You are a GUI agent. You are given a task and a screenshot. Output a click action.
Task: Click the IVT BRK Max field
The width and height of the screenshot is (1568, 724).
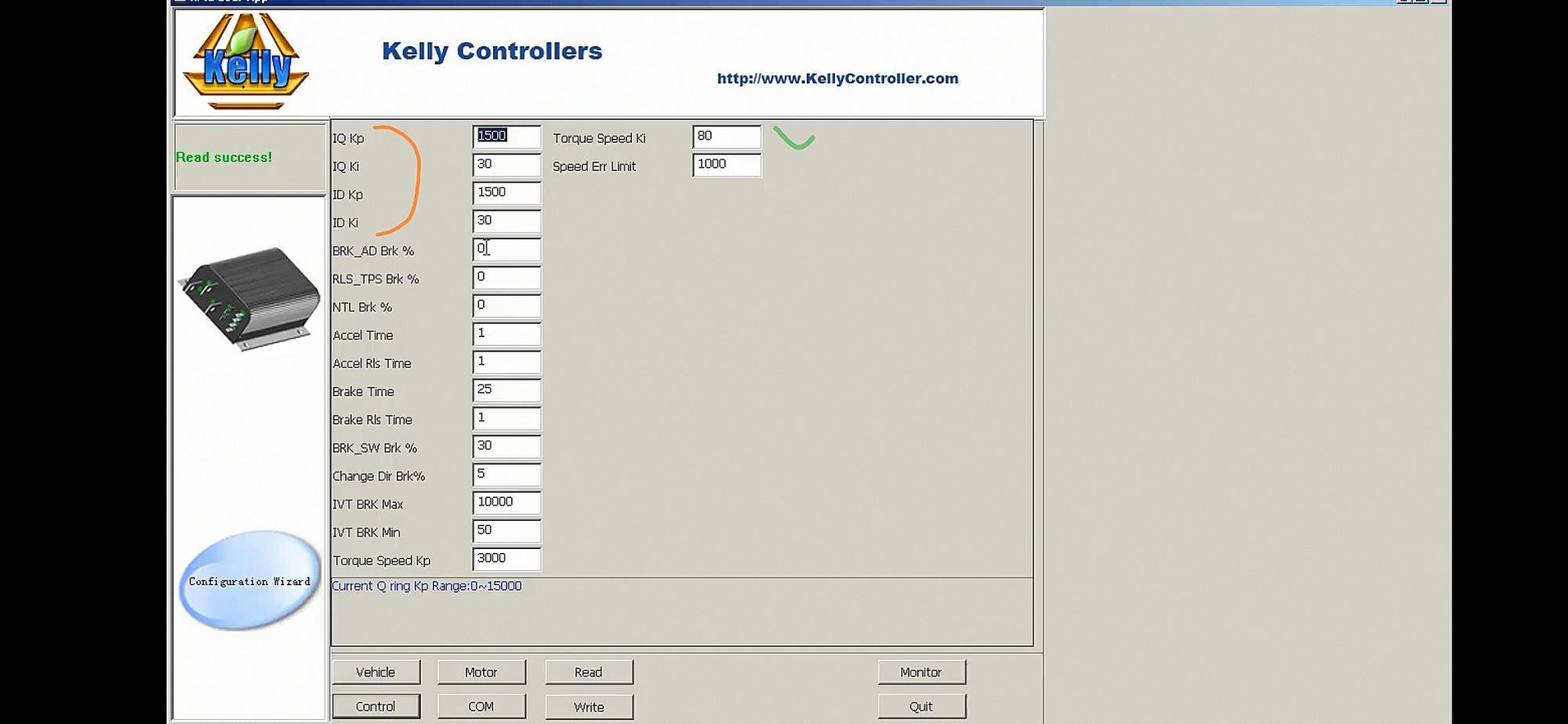(x=506, y=503)
